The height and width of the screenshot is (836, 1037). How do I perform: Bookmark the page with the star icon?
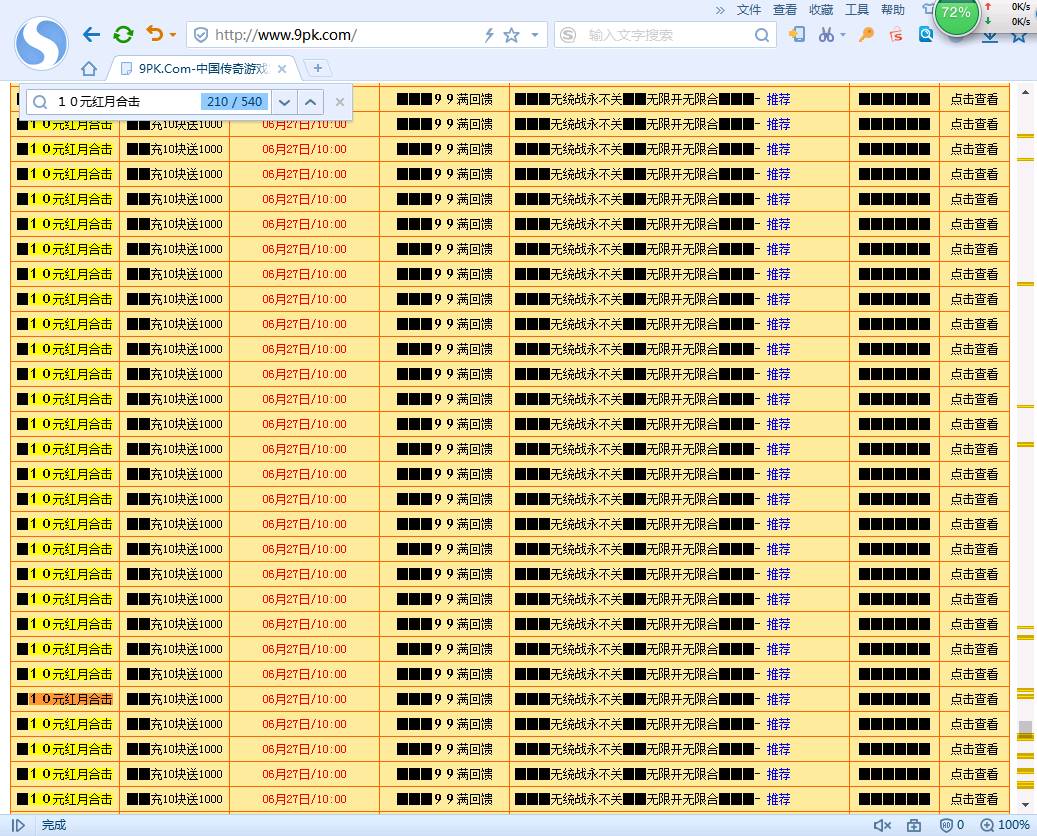pos(511,35)
